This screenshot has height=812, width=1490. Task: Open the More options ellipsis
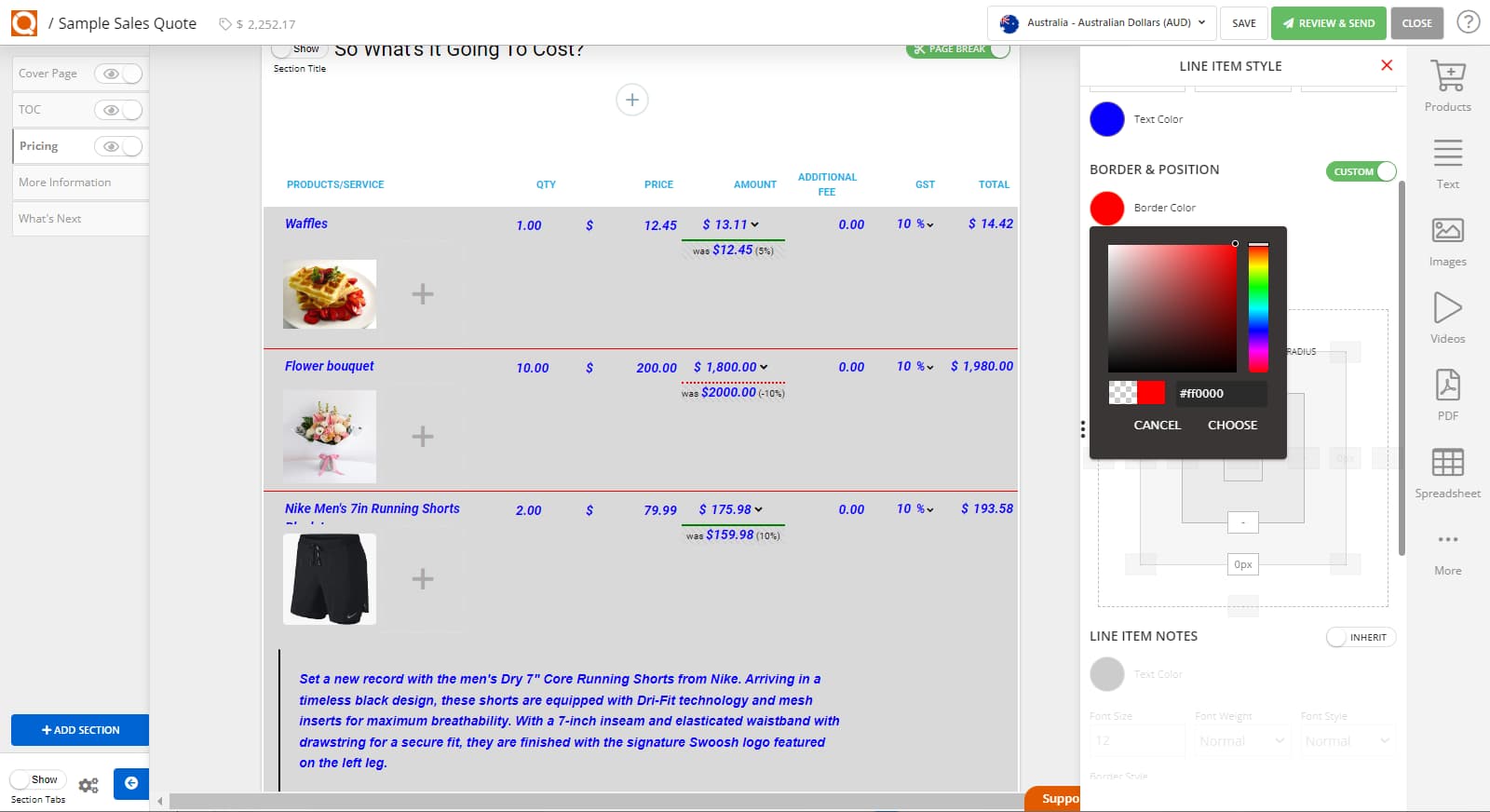pyautogui.click(x=1447, y=539)
